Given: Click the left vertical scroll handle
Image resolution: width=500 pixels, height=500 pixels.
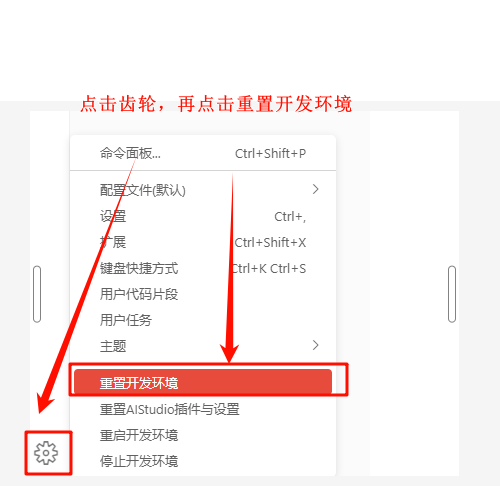Looking at the screenshot, I should click(x=37, y=294).
